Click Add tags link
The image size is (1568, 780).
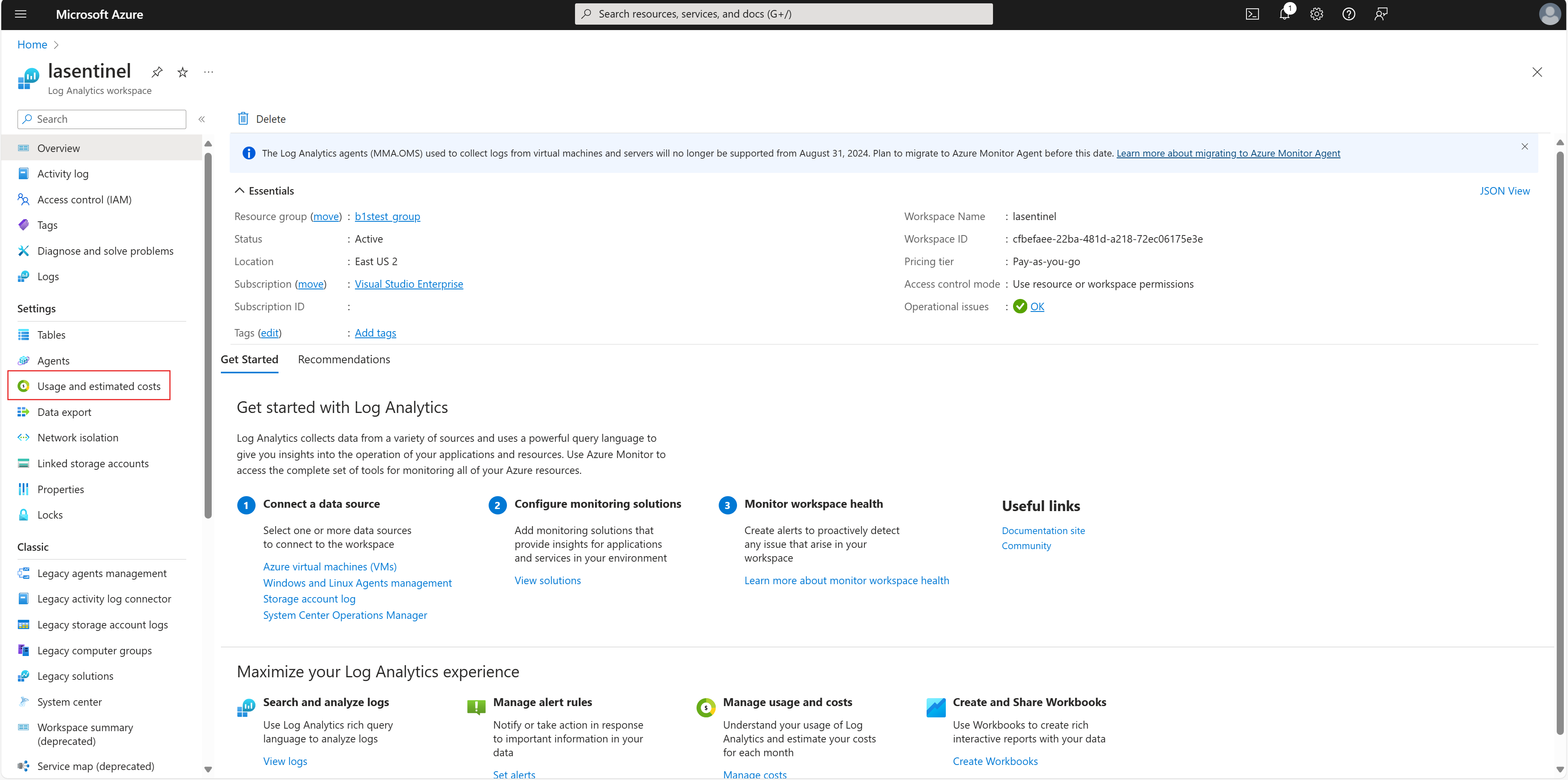(x=375, y=333)
